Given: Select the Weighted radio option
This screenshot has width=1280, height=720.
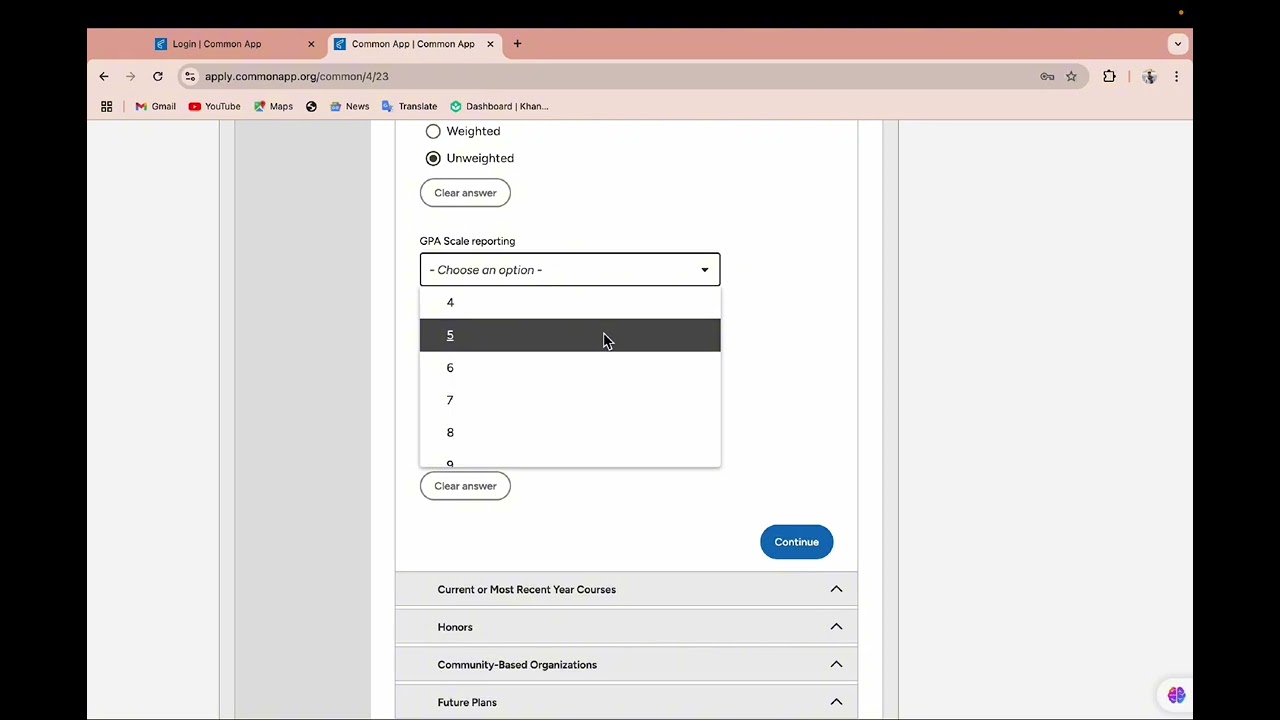Looking at the screenshot, I should [433, 131].
